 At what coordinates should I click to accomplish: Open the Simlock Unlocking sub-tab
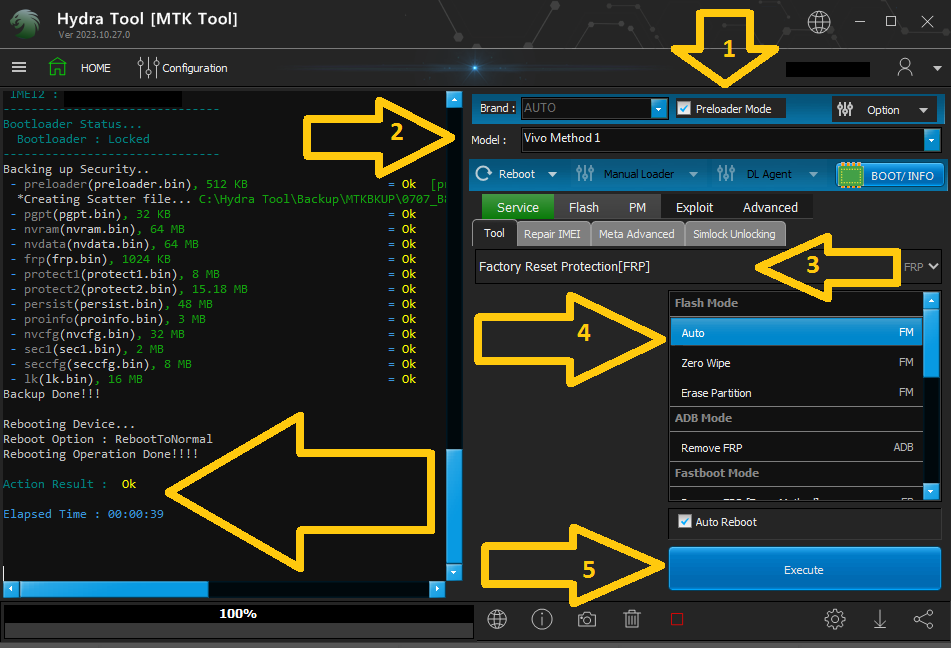coord(734,234)
